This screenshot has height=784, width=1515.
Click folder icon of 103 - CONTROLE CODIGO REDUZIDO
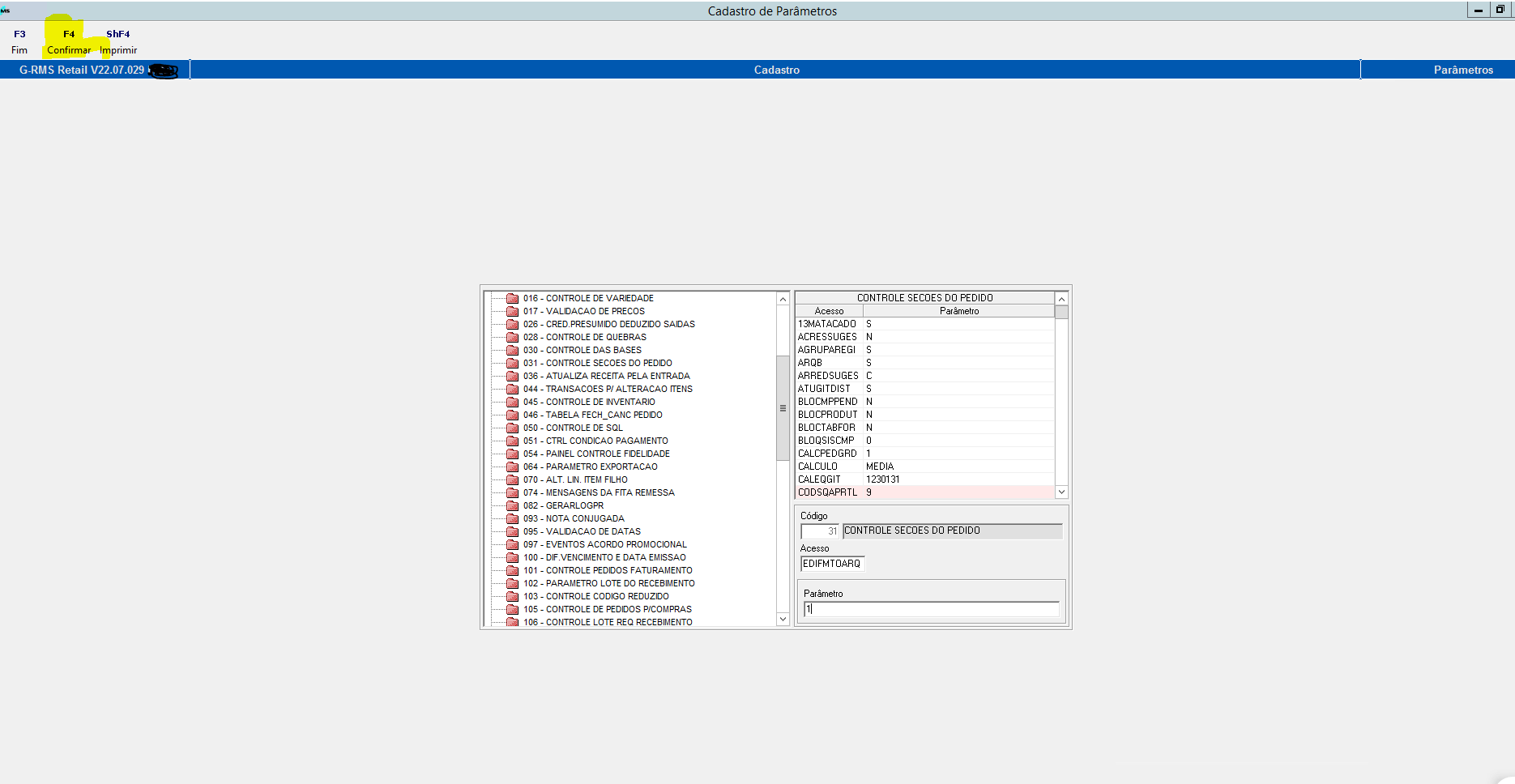click(512, 596)
